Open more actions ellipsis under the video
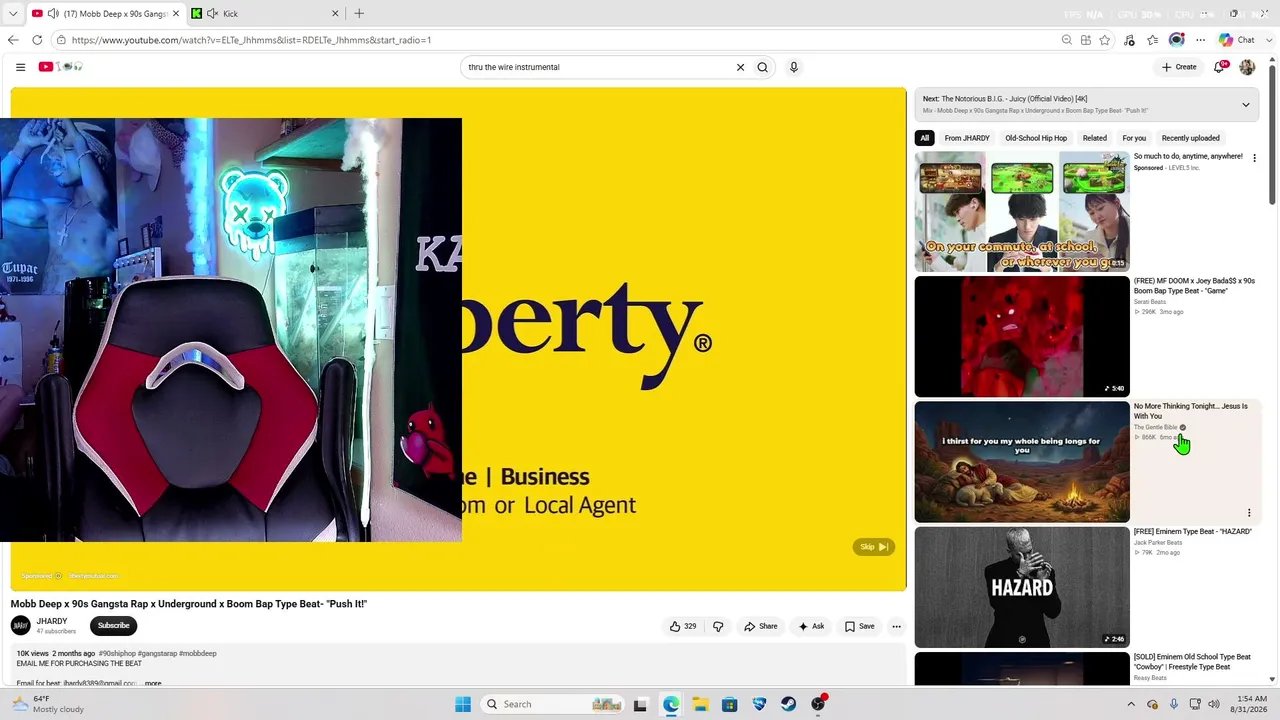This screenshot has height=720, width=1280. pyautogui.click(x=896, y=627)
